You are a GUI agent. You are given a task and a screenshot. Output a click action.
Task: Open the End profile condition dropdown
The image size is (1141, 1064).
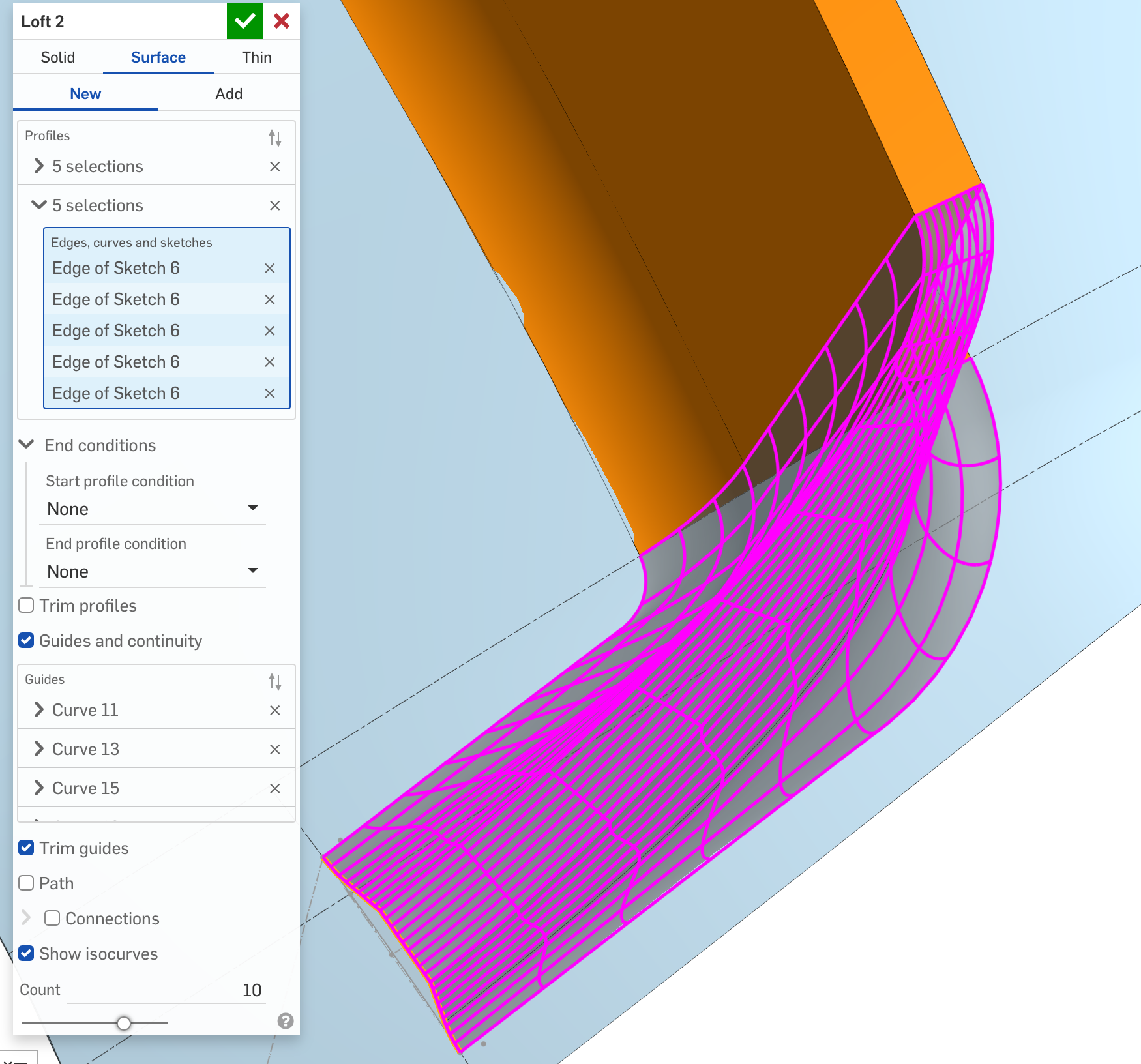[x=153, y=571]
